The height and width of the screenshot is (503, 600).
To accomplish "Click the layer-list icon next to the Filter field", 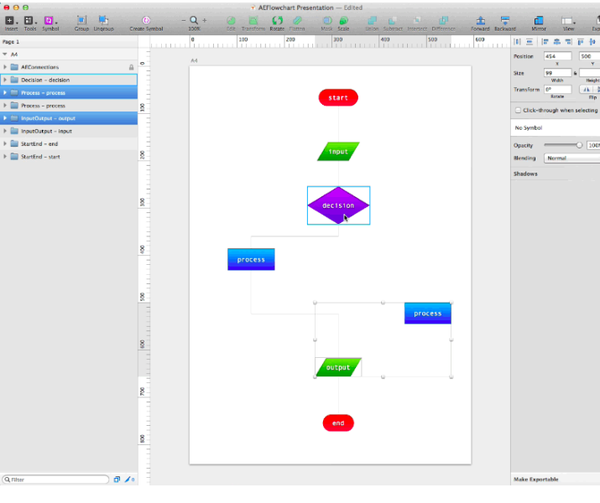I will [x=117, y=479].
